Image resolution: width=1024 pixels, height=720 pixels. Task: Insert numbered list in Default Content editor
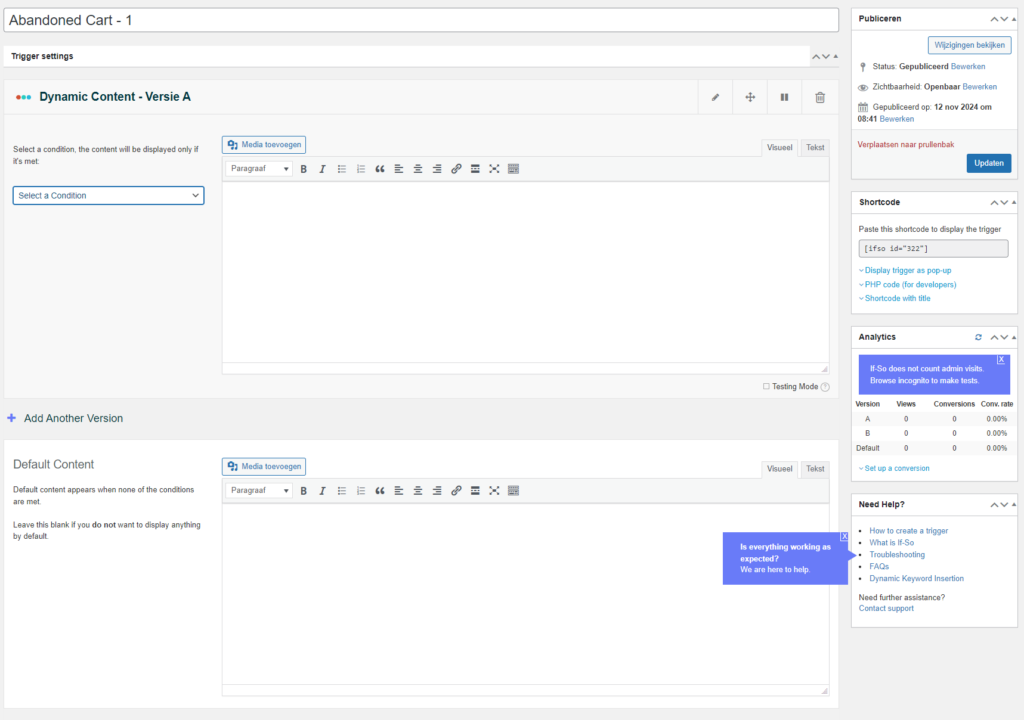(360, 491)
